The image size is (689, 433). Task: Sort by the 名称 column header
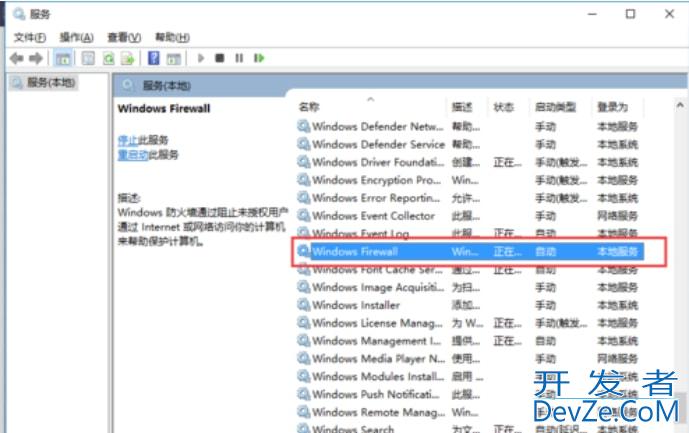click(309, 107)
